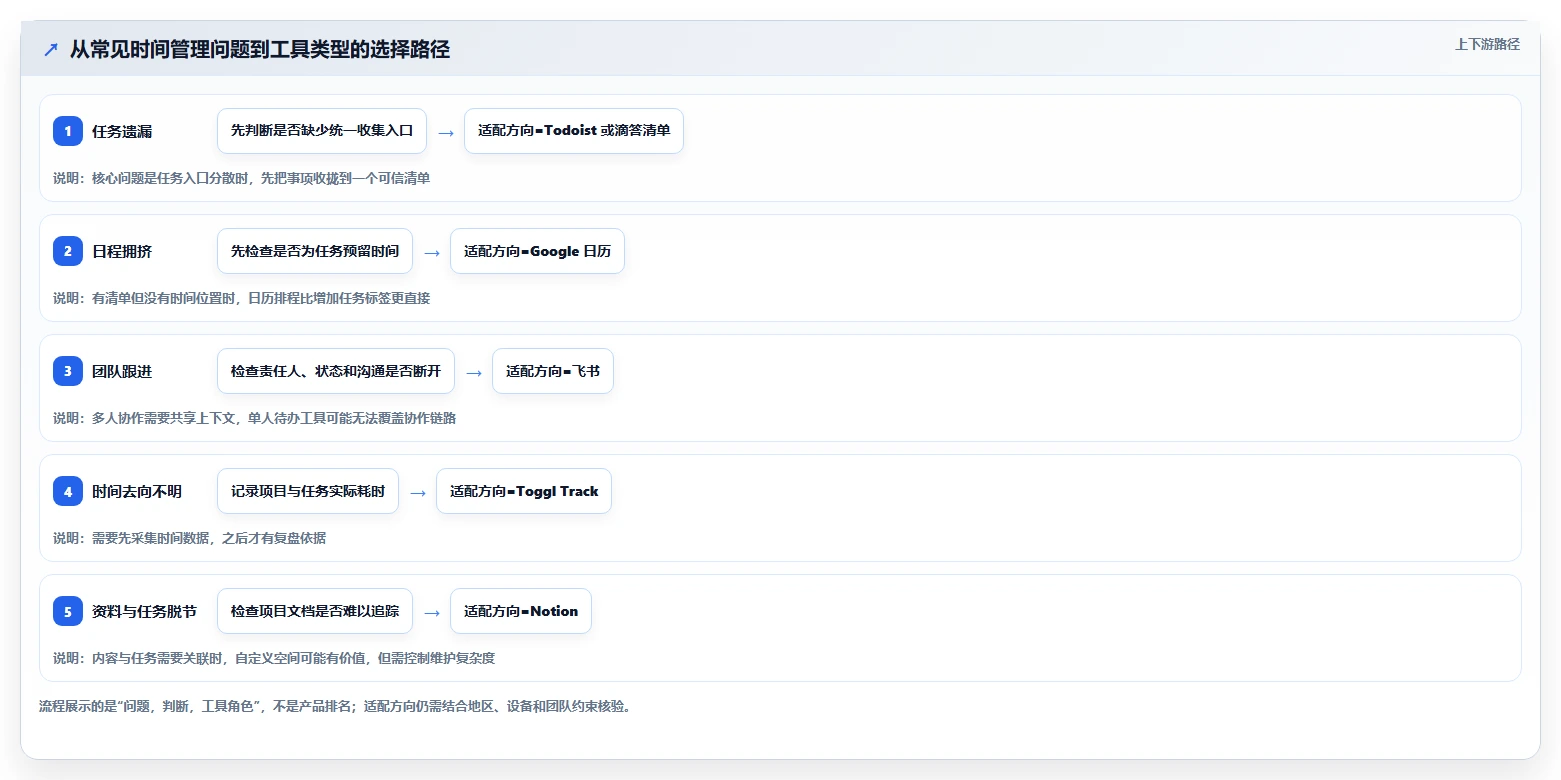Viewport: 1561px width, 780px height.
Task: Click the 记录项目与任务实际耗时 box
Action: [x=308, y=491]
